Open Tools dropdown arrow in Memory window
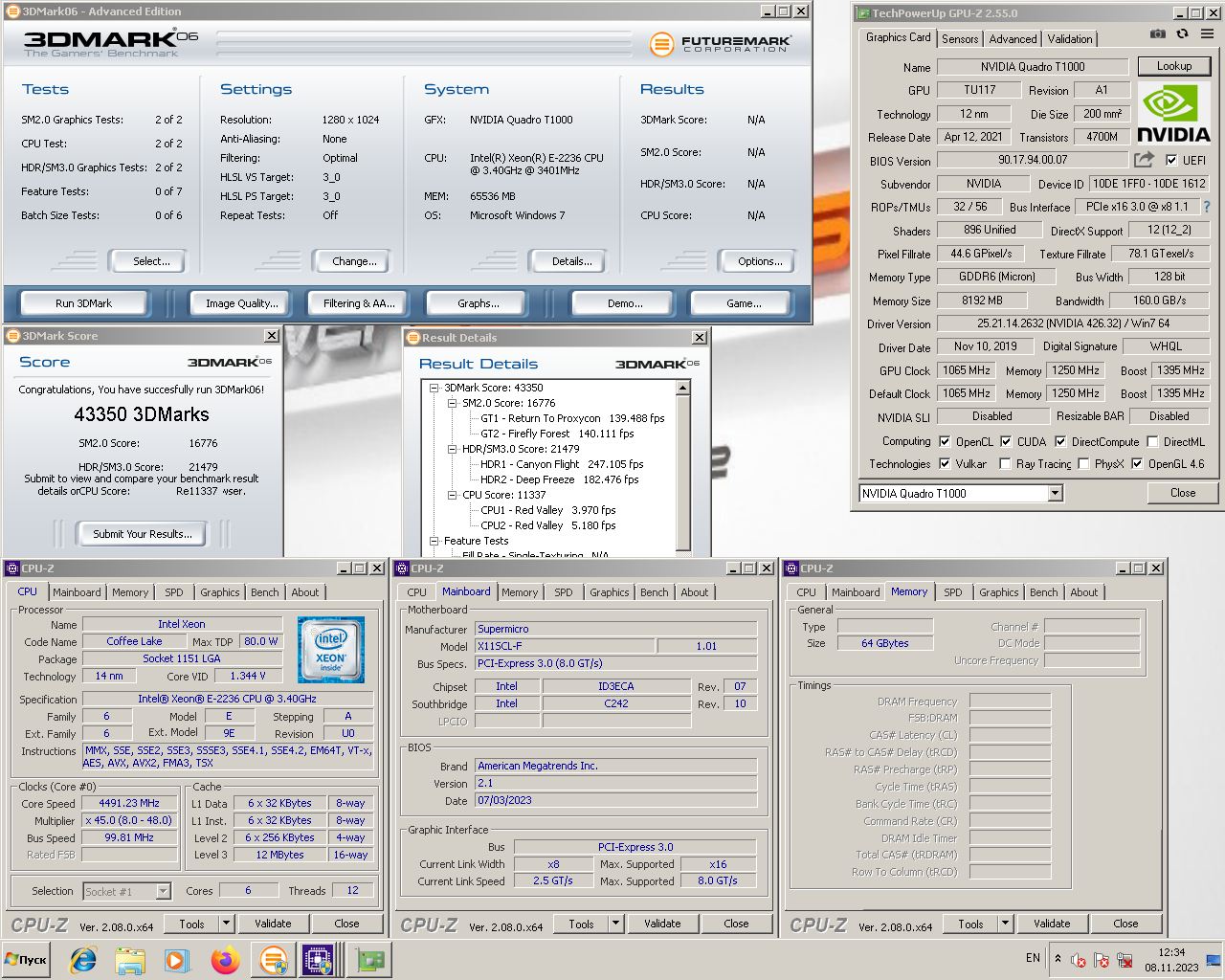 (1005, 924)
